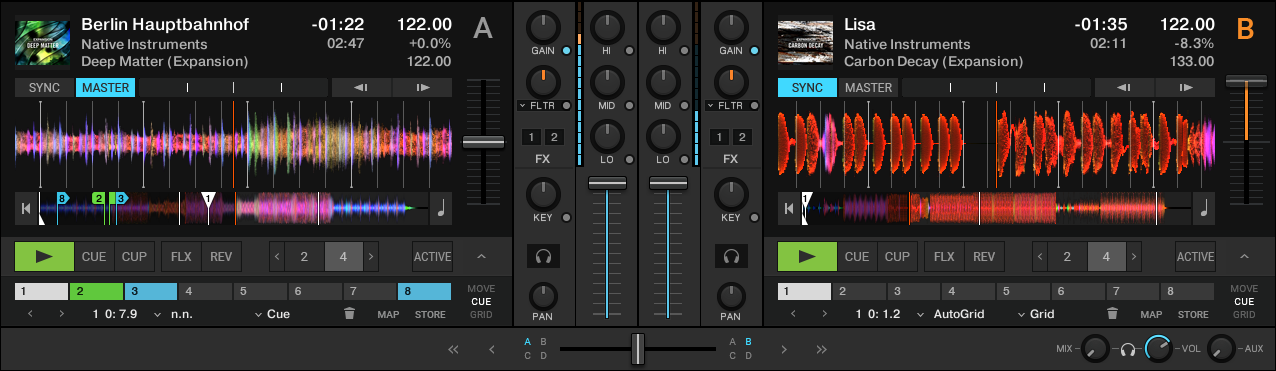This screenshot has width=1276, height=371.
Task: Select GRID panel tab on Deck A
Action: click(x=481, y=314)
